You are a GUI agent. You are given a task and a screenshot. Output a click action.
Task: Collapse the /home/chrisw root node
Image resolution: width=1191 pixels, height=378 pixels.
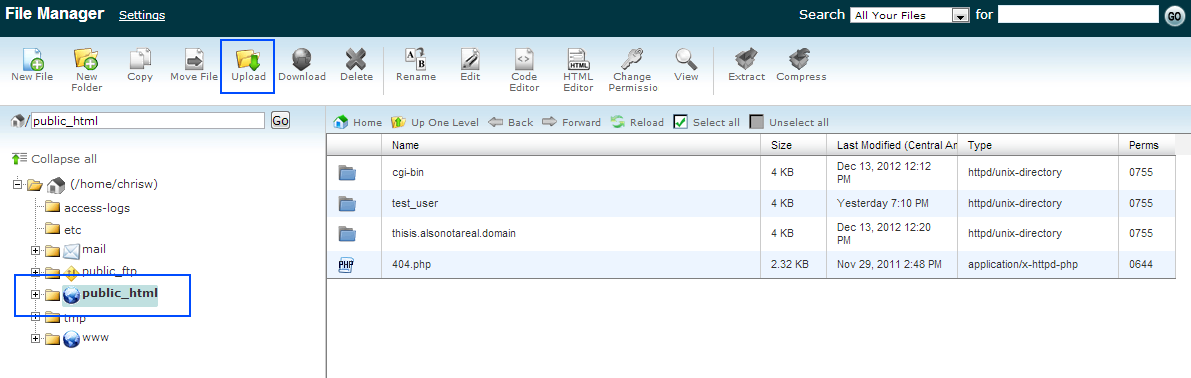[x=17, y=184]
